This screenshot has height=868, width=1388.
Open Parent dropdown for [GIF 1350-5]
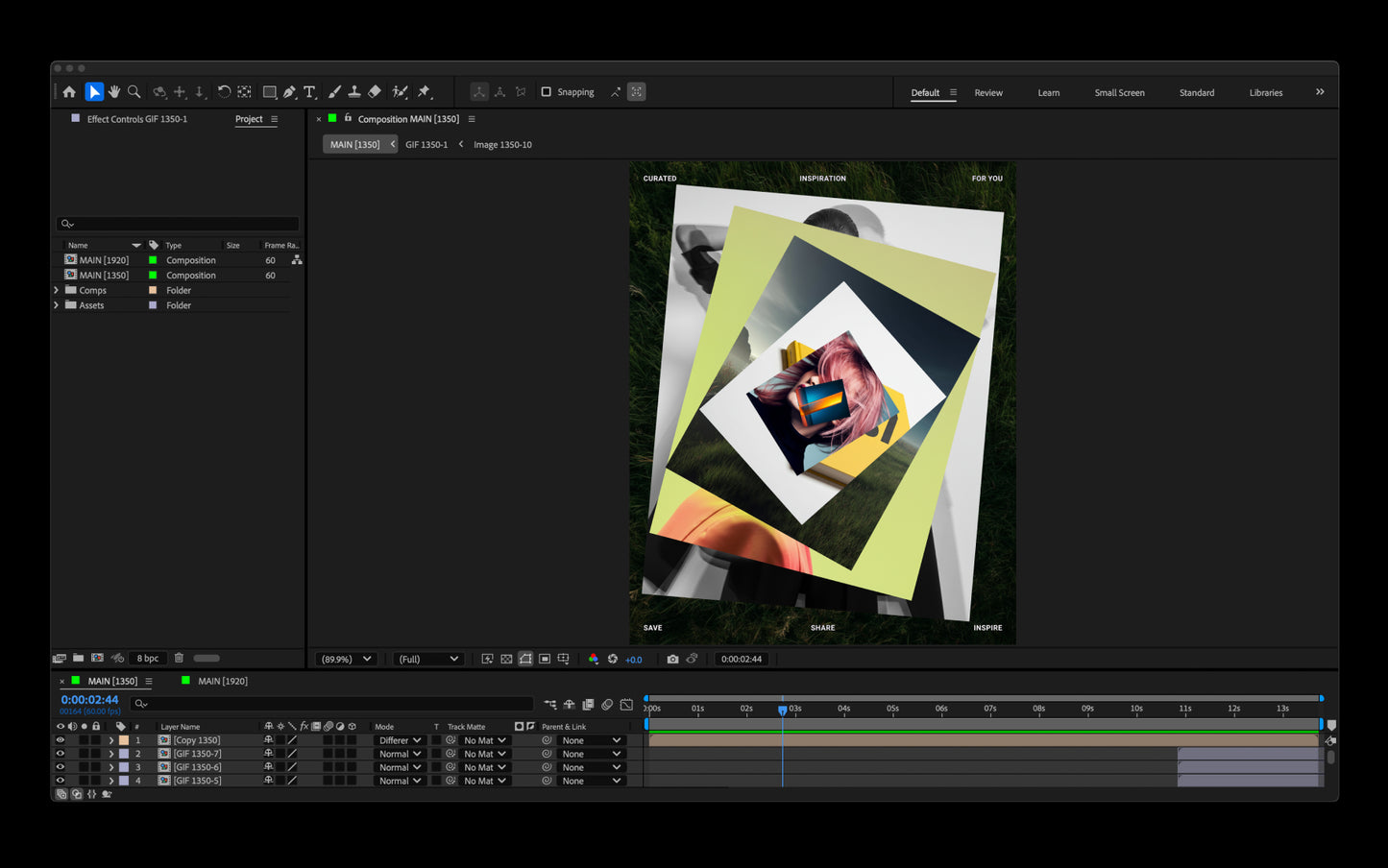point(591,781)
